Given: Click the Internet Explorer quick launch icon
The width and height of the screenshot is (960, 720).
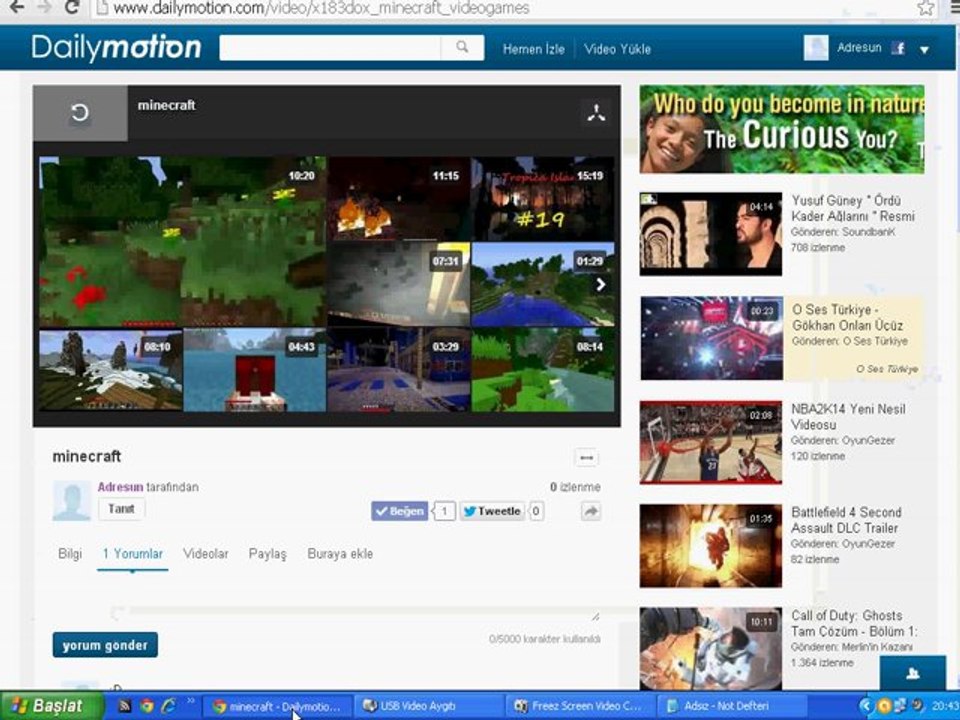Looking at the screenshot, I should tap(168, 706).
